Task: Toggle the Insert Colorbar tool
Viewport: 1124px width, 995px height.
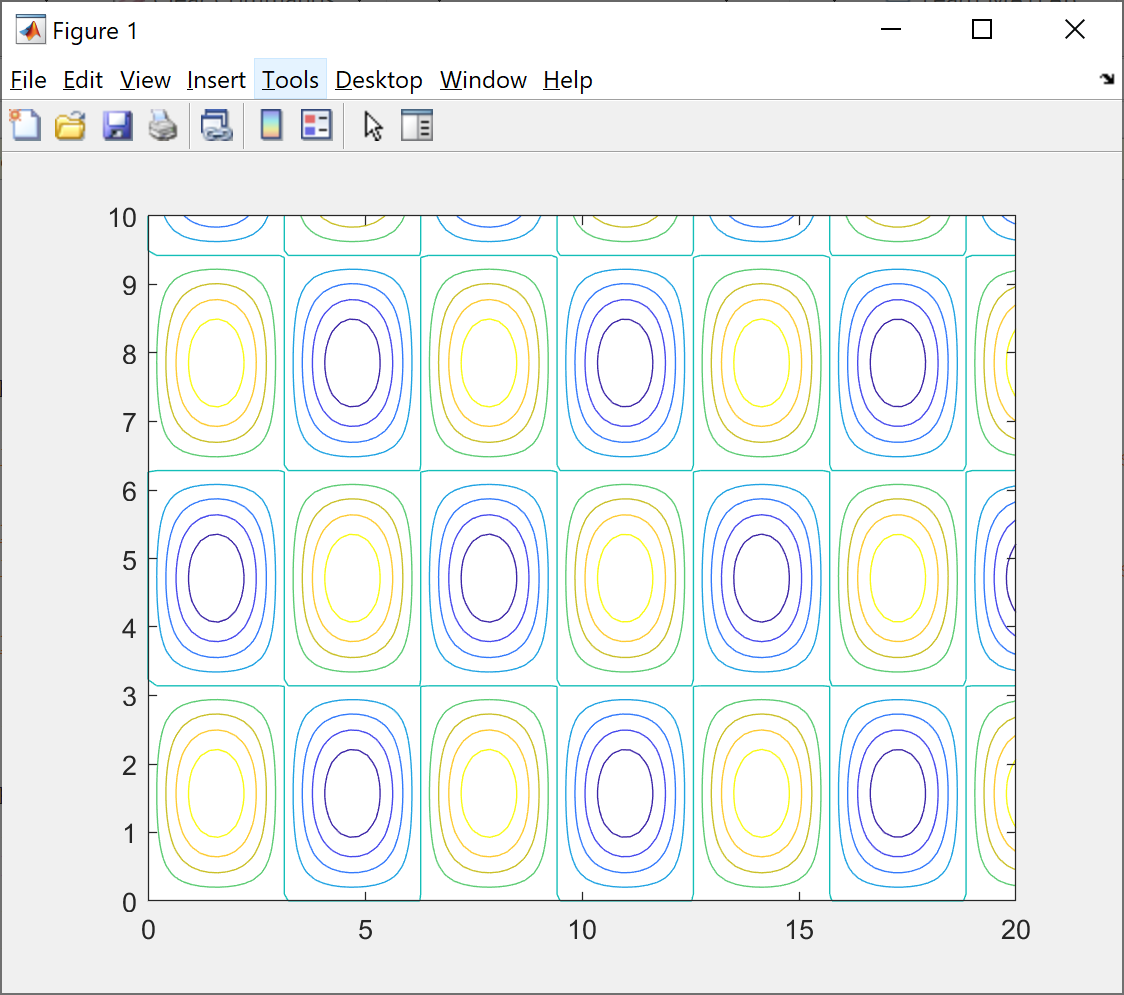Action: point(271,126)
